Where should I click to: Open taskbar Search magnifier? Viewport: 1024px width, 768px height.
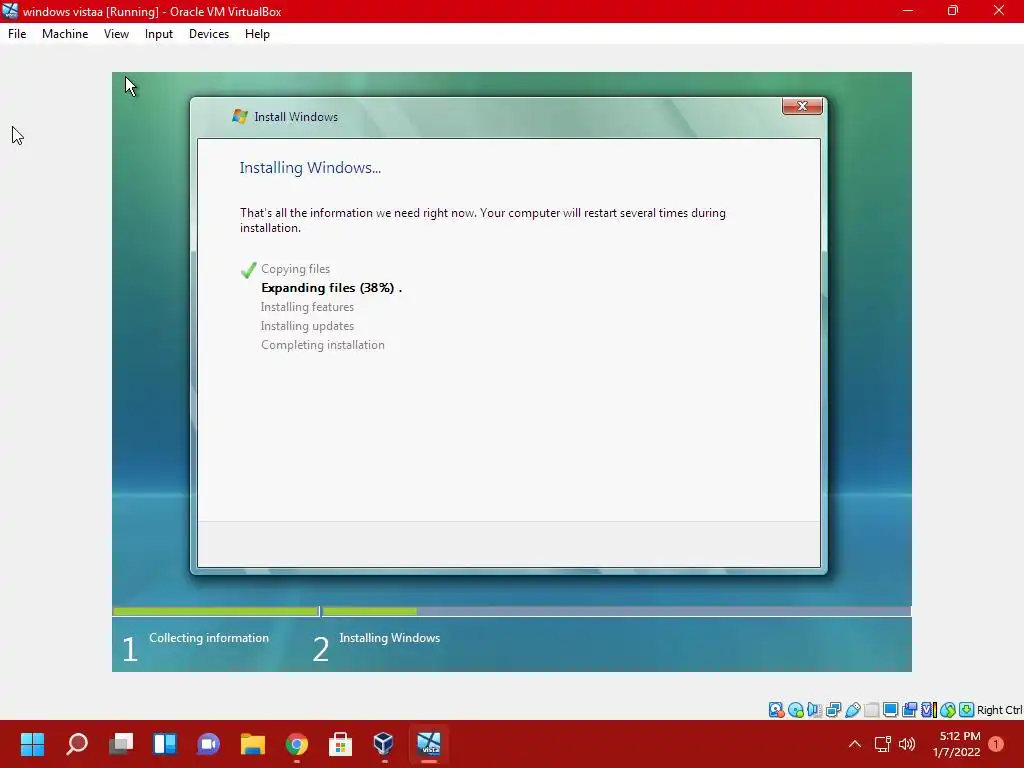[x=76, y=744]
